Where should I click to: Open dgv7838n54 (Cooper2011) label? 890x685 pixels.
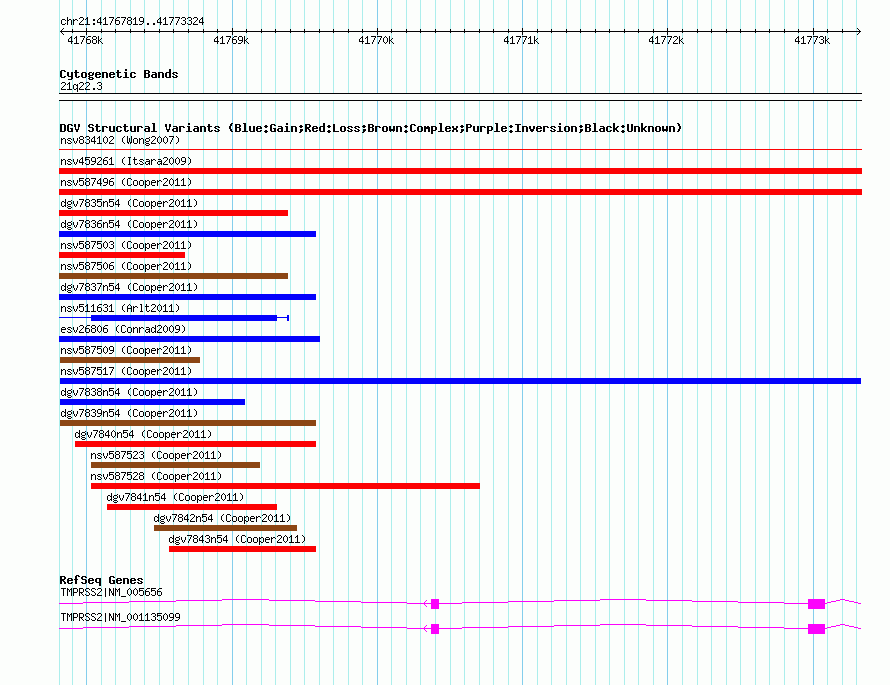129,392
